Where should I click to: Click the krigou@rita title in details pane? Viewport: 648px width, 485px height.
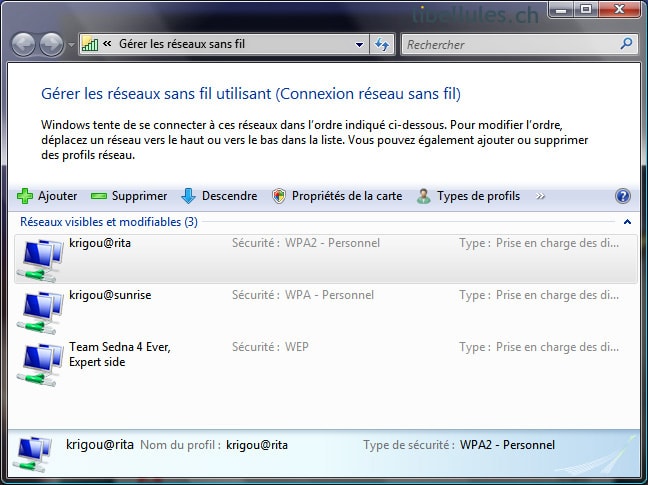click(x=100, y=445)
